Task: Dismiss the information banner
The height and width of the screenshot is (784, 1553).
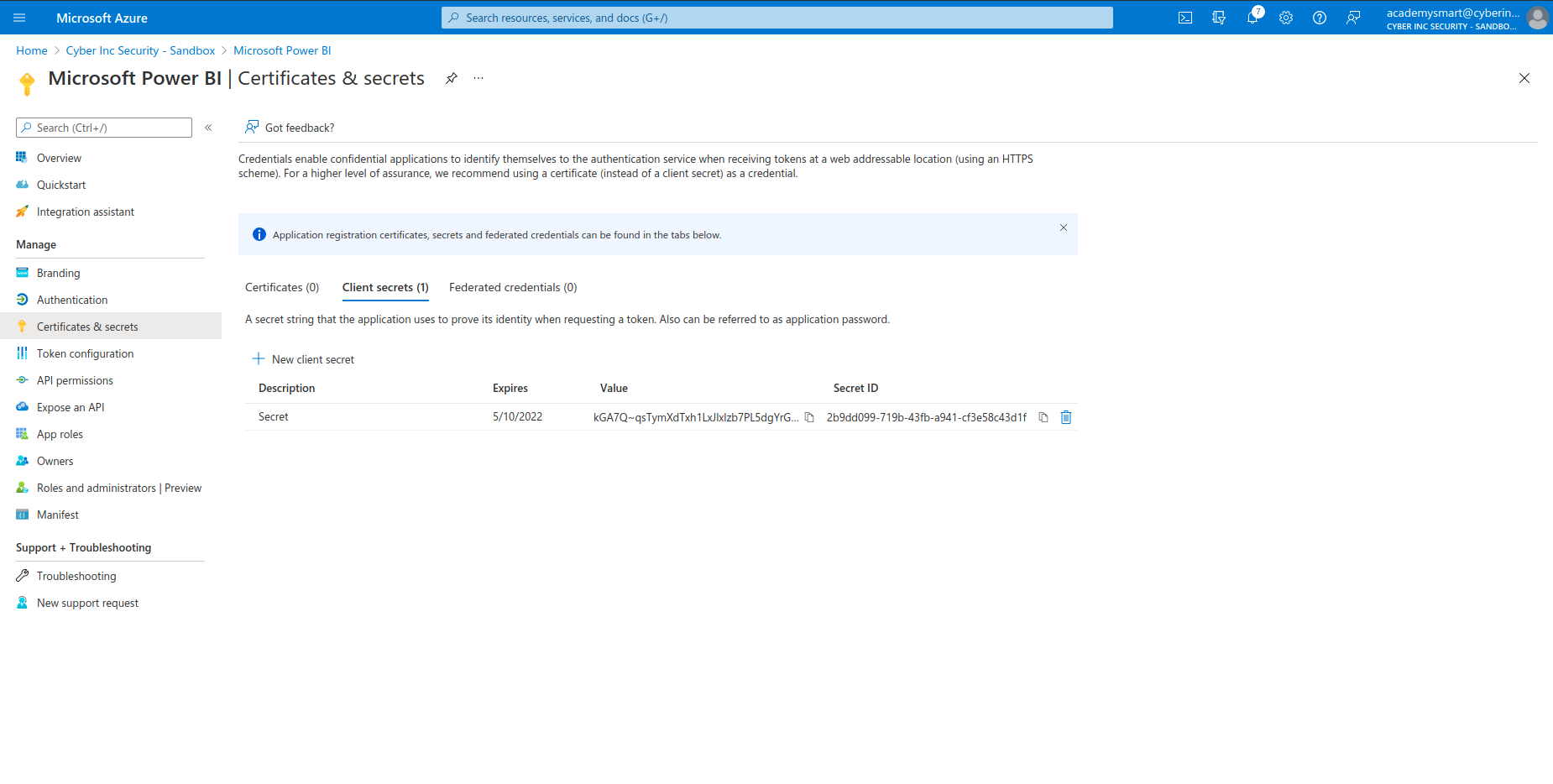Action: coord(1064,227)
